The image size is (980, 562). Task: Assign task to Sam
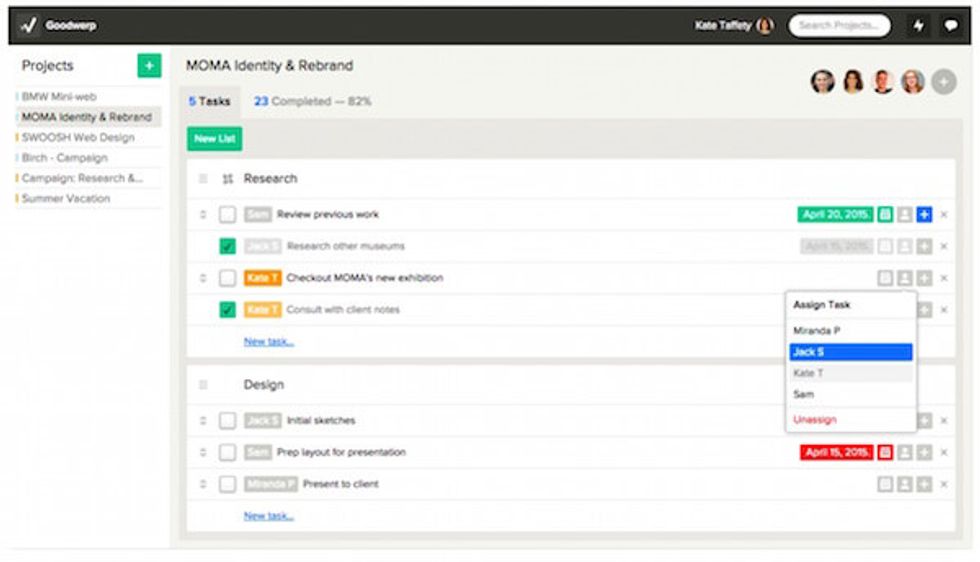851,394
